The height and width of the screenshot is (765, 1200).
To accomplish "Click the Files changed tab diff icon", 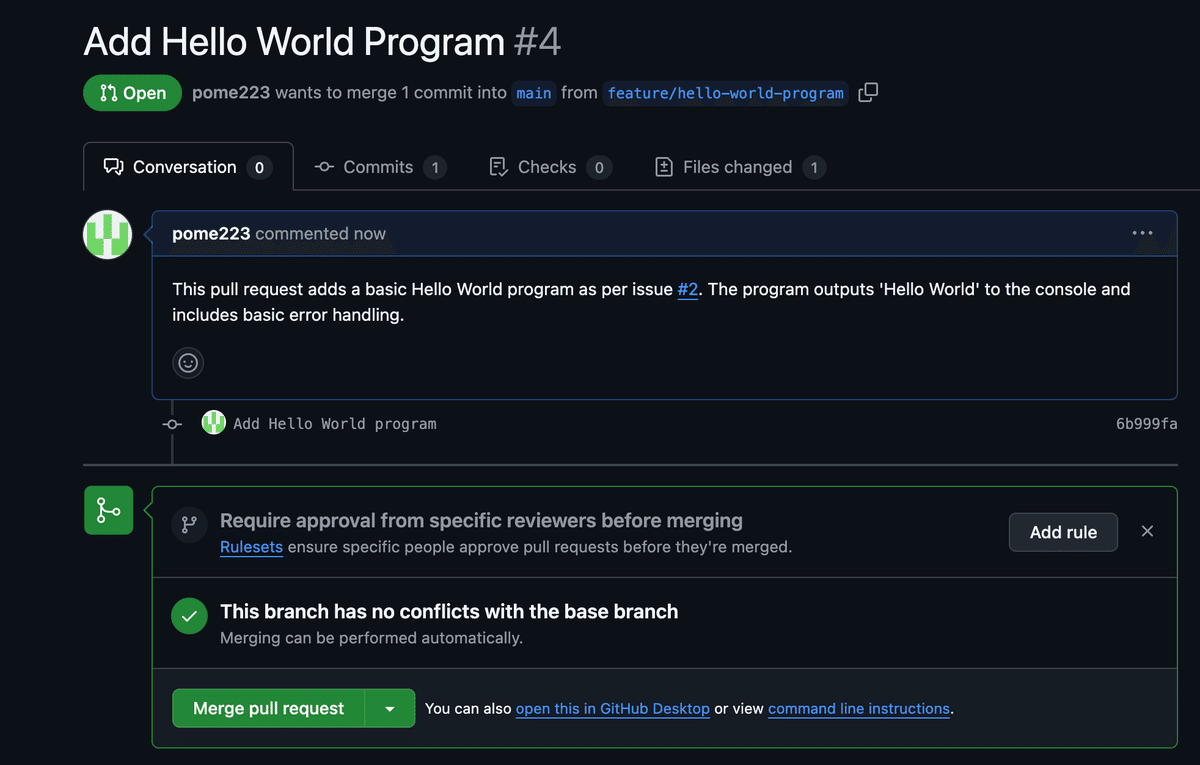I will (x=663, y=167).
